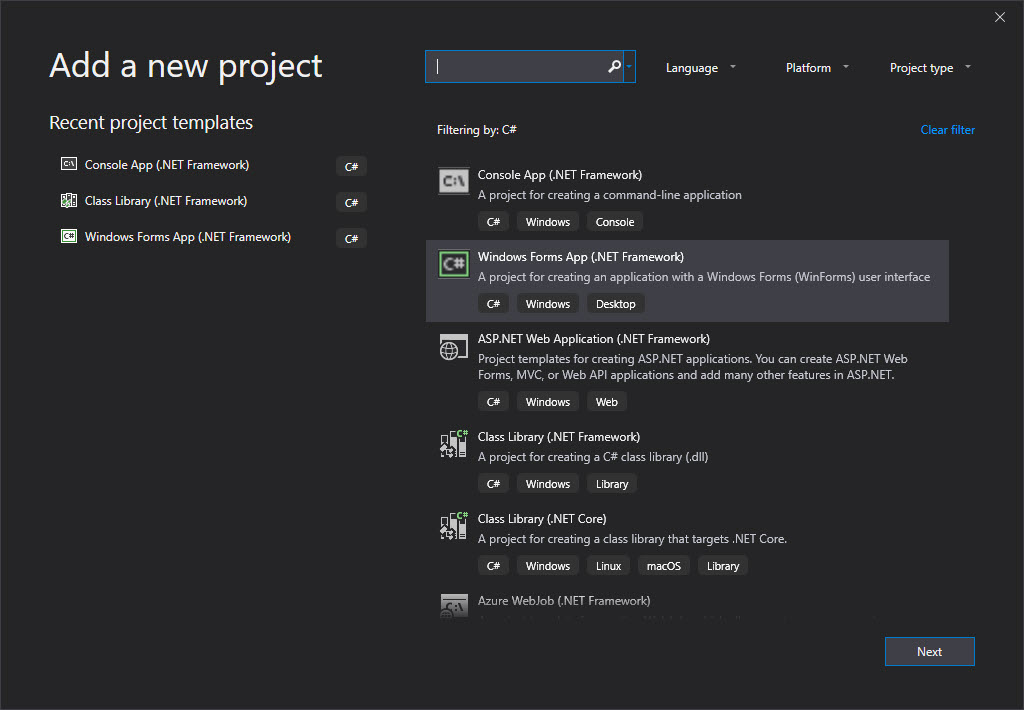Click the description "A project for creating a command-line application"
The height and width of the screenshot is (710, 1024).
pyautogui.click(x=609, y=195)
